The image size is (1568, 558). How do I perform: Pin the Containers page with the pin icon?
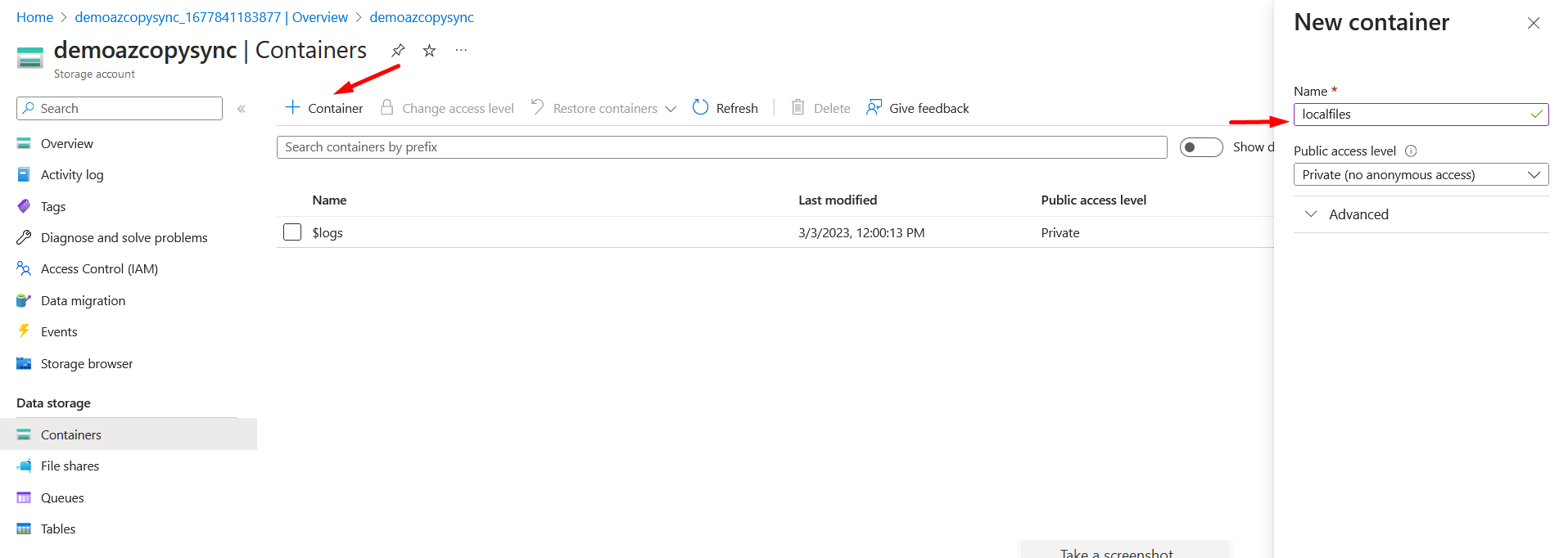398,51
